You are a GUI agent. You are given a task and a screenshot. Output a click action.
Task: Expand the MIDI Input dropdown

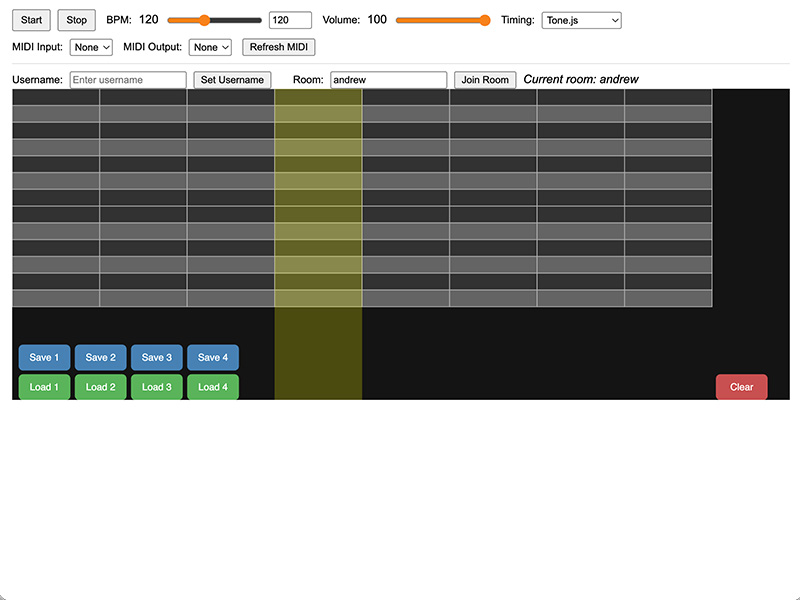[x=91, y=47]
